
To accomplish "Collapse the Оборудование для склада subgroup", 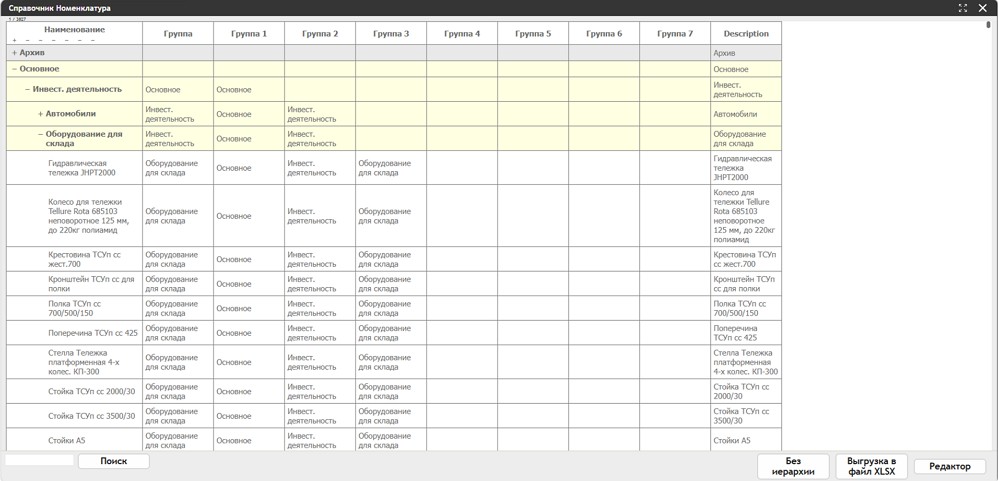I will click(41, 134).
